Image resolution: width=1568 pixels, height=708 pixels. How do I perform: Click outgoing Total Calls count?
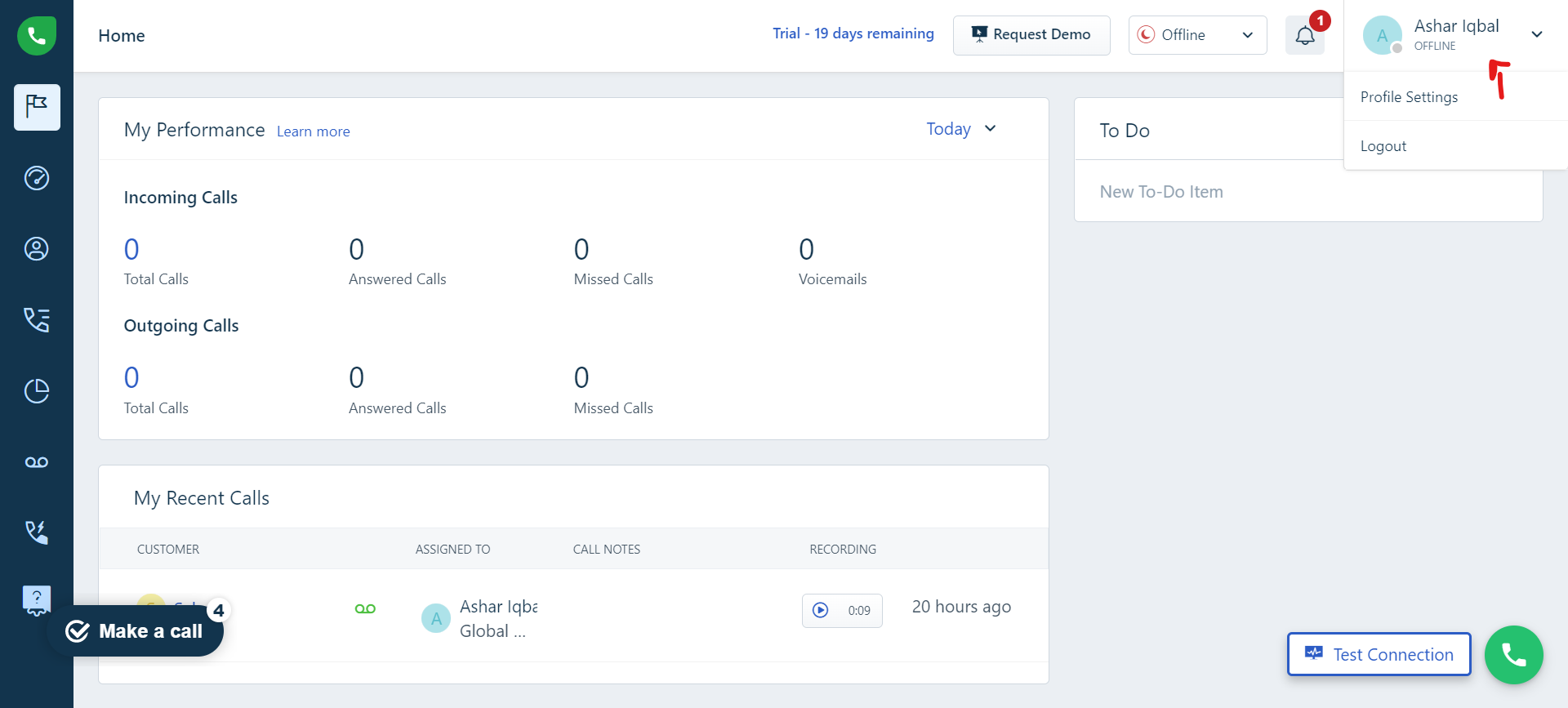[131, 377]
